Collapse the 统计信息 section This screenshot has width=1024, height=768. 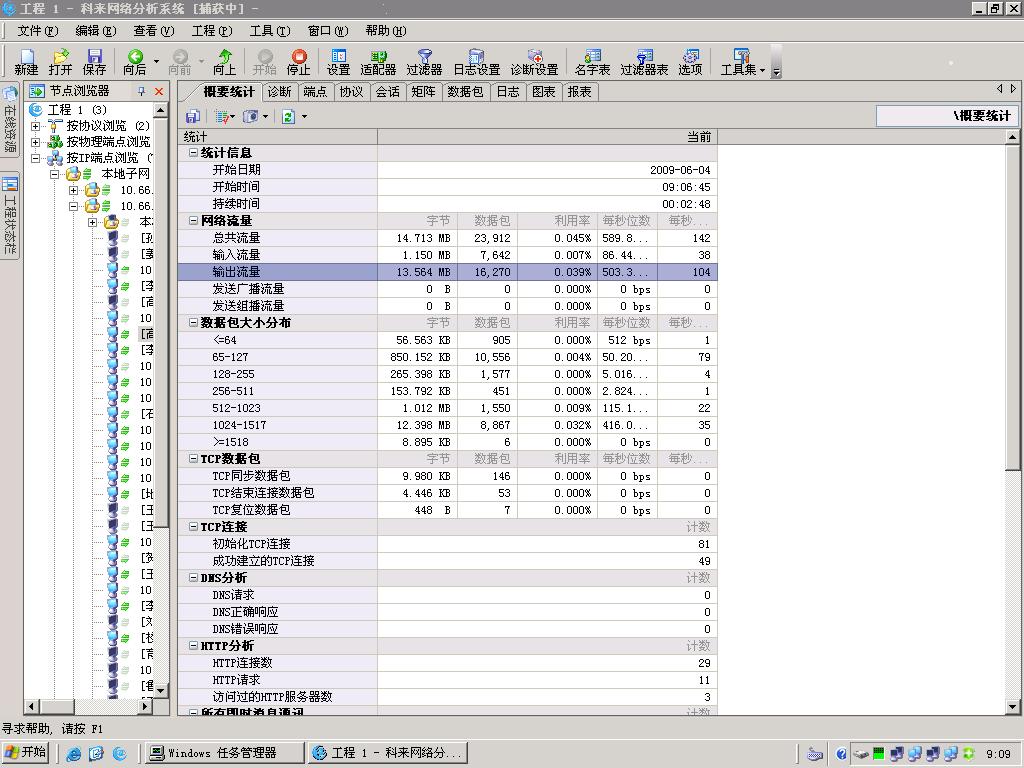pyautogui.click(x=193, y=153)
